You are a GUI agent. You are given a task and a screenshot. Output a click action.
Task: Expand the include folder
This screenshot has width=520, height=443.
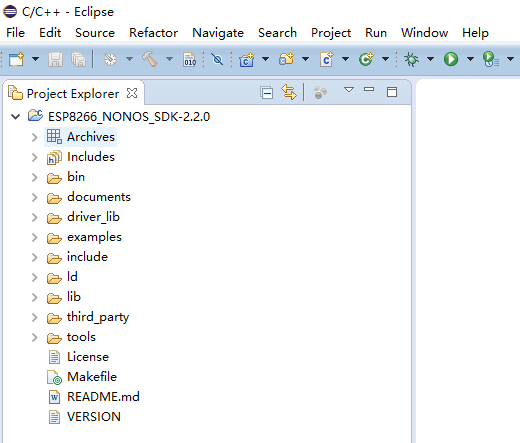(x=35, y=257)
